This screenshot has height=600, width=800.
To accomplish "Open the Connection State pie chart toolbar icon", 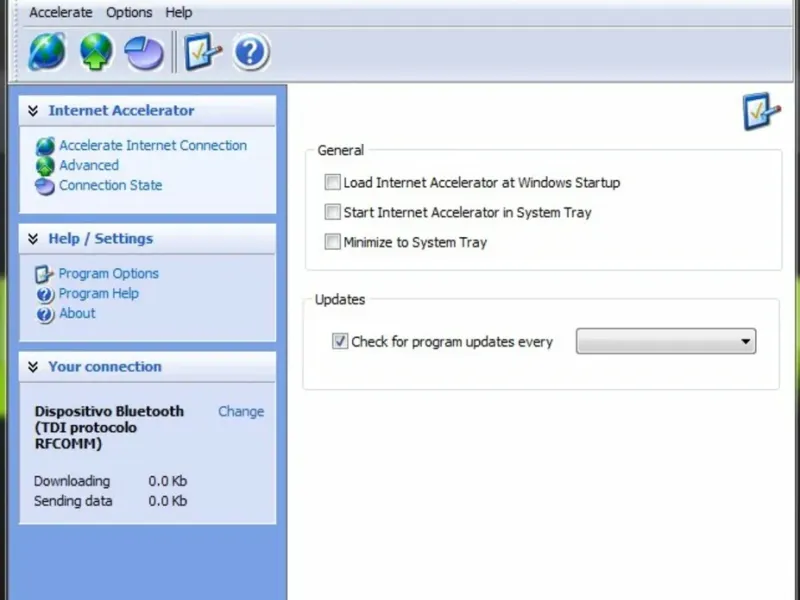I will [144, 53].
